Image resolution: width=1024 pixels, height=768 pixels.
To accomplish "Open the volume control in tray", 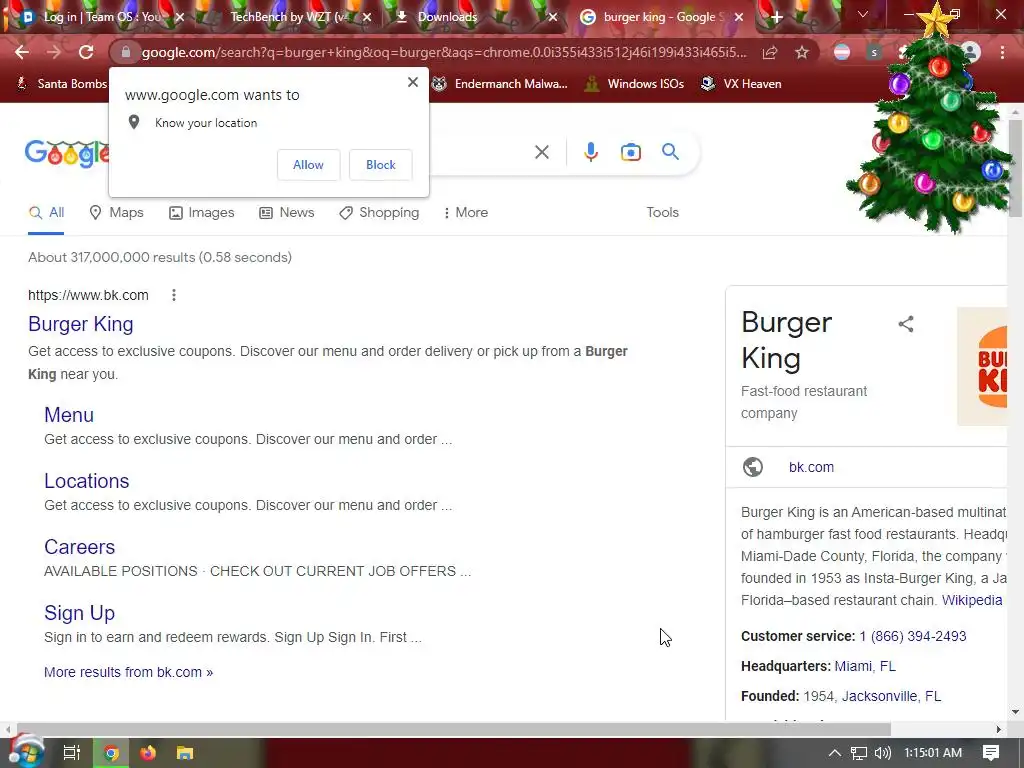I will pyautogui.click(x=882, y=753).
